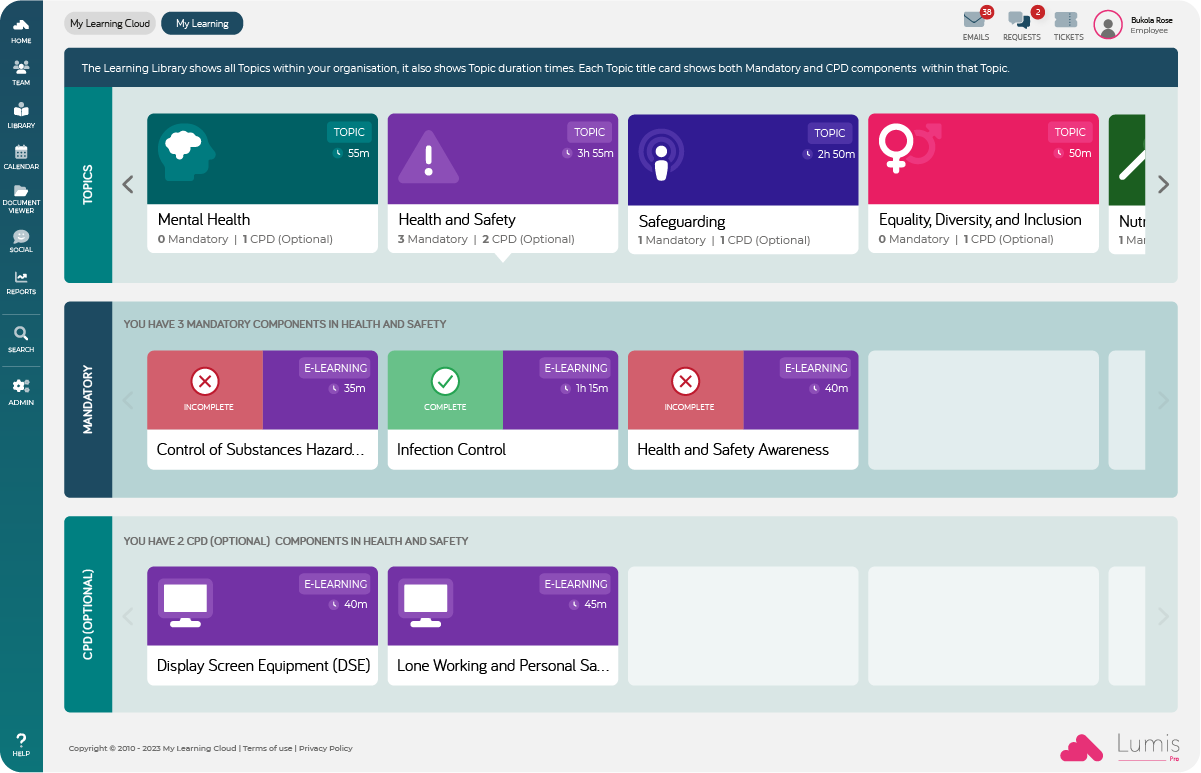Open Equality, Diversity, and Inclusion topic title
This screenshot has height=773, width=1201.
(980, 219)
